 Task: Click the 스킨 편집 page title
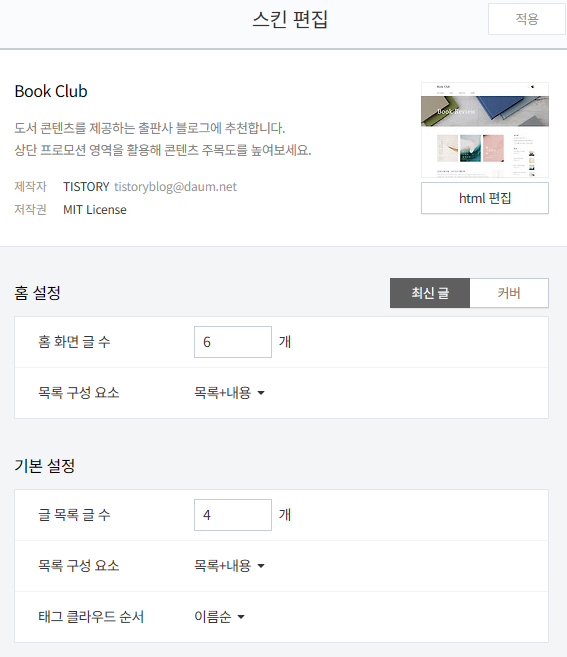pyautogui.click(x=290, y=19)
